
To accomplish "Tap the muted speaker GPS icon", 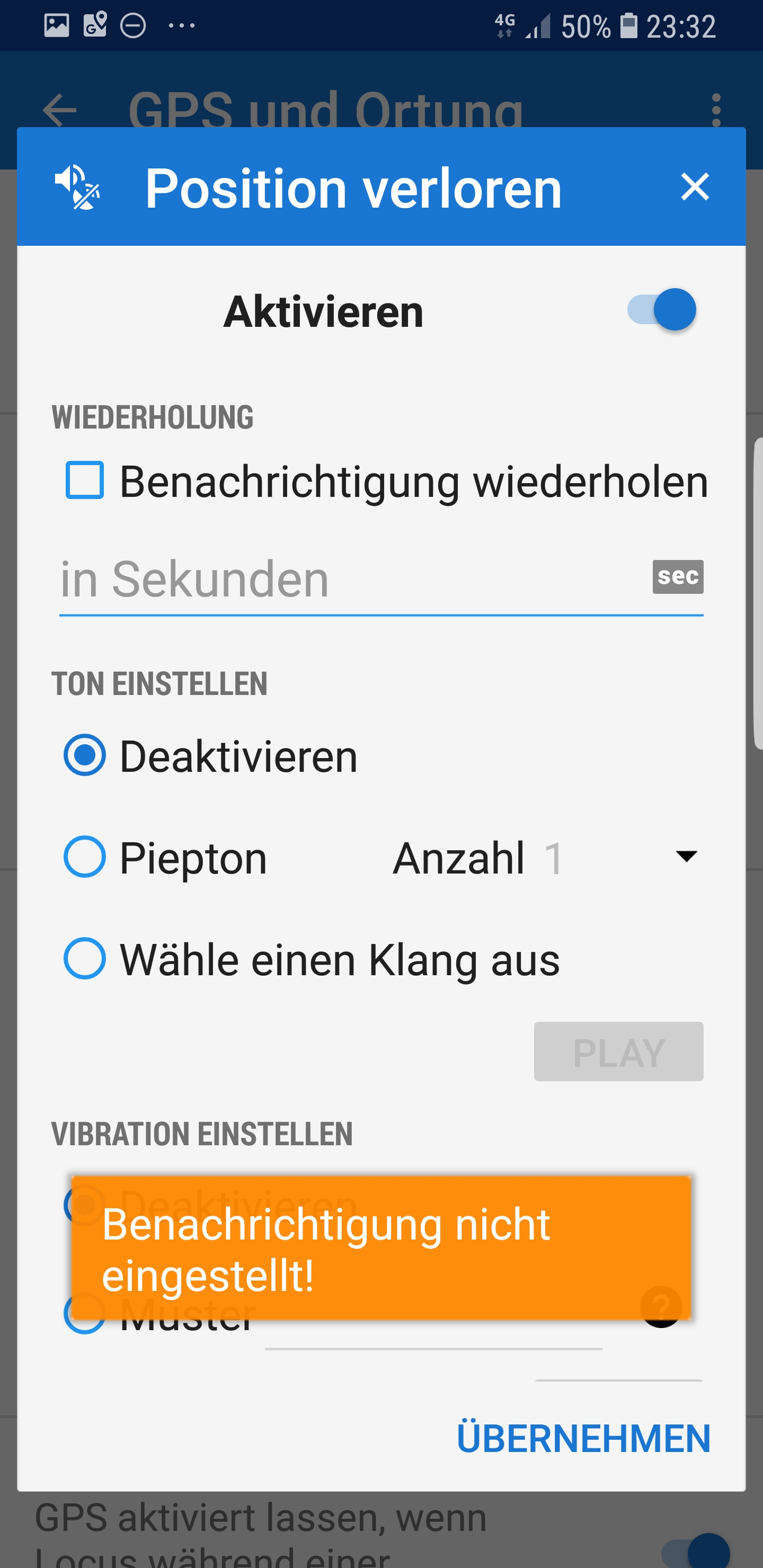I will pos(77,187).
